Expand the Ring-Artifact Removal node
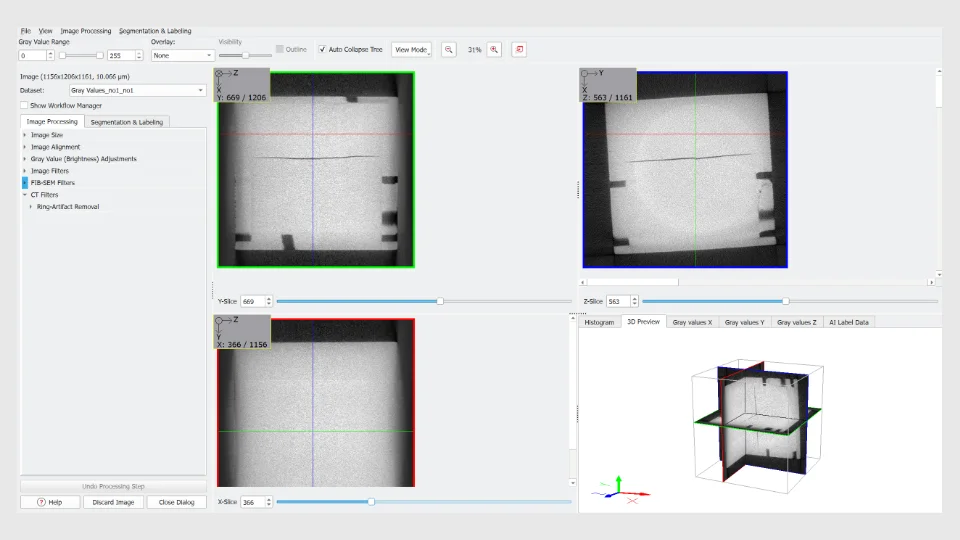Screen dimensions: 960x540 31,207
